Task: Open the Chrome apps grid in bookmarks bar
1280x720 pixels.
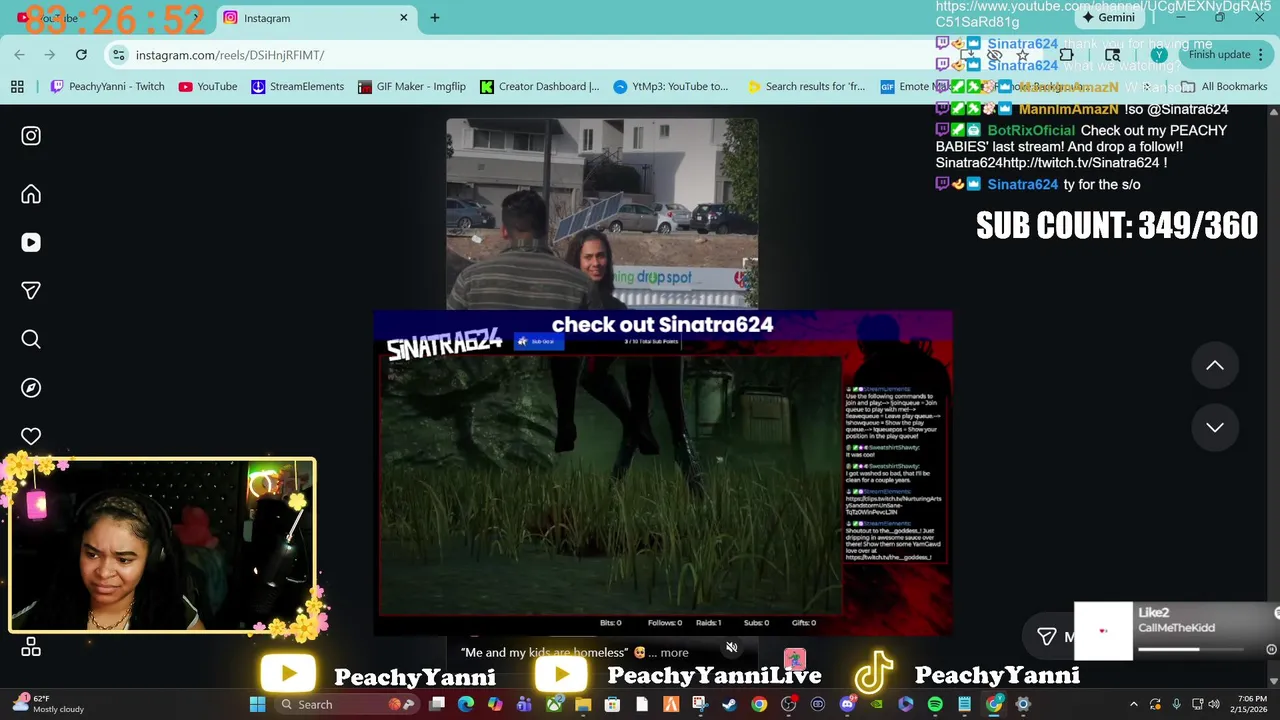Action: tap(17, 87)
